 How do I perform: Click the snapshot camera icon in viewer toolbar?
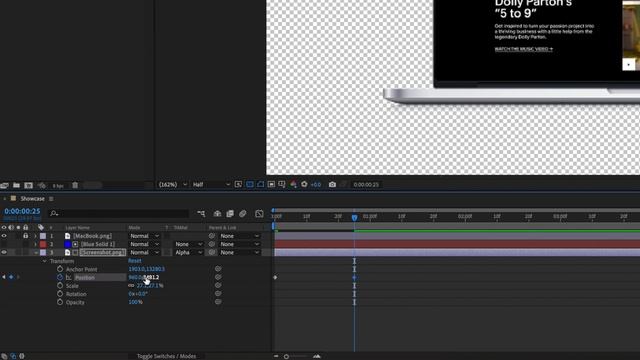[332, 185]
